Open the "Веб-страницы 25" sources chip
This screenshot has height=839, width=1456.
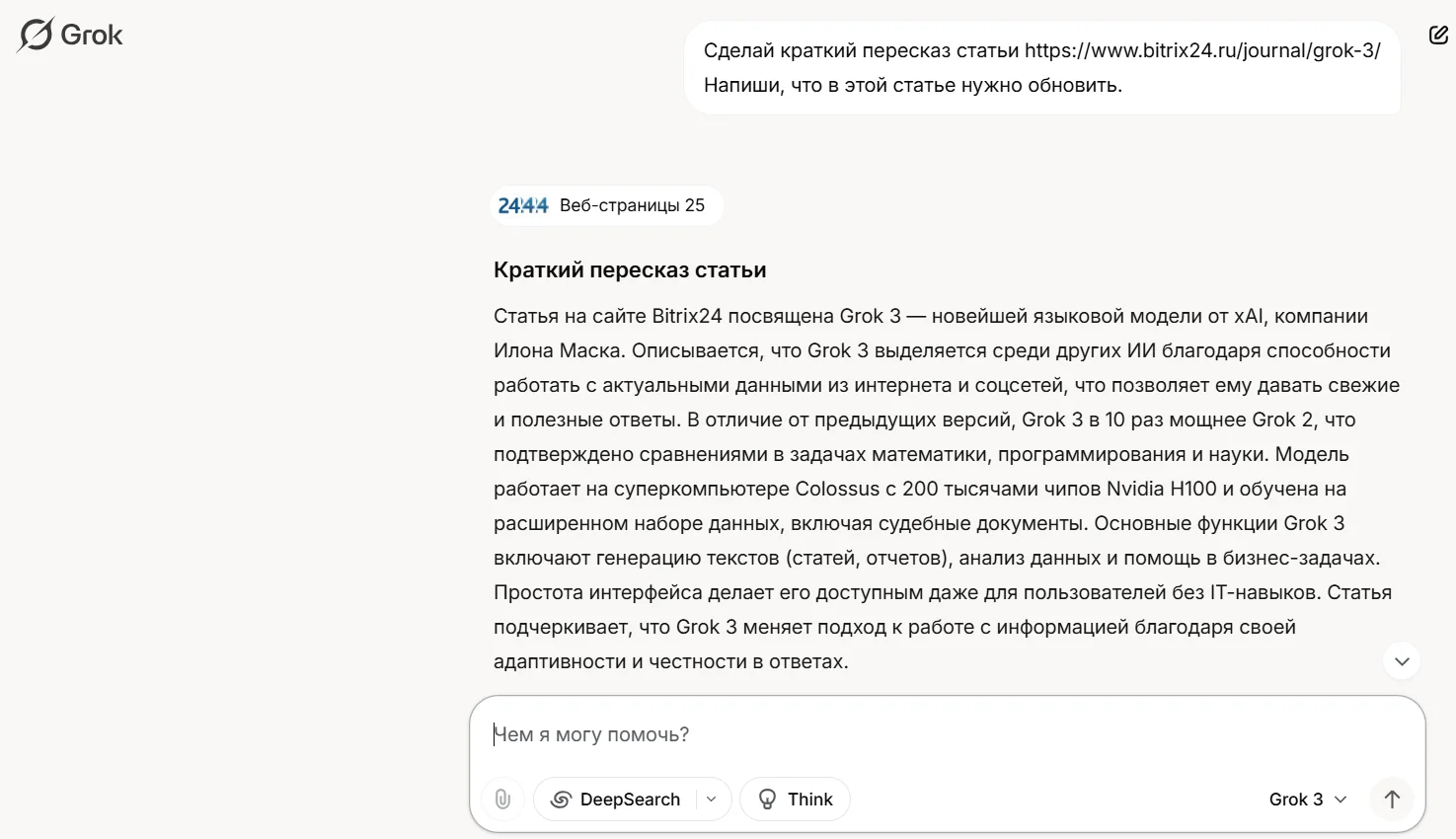606,205
